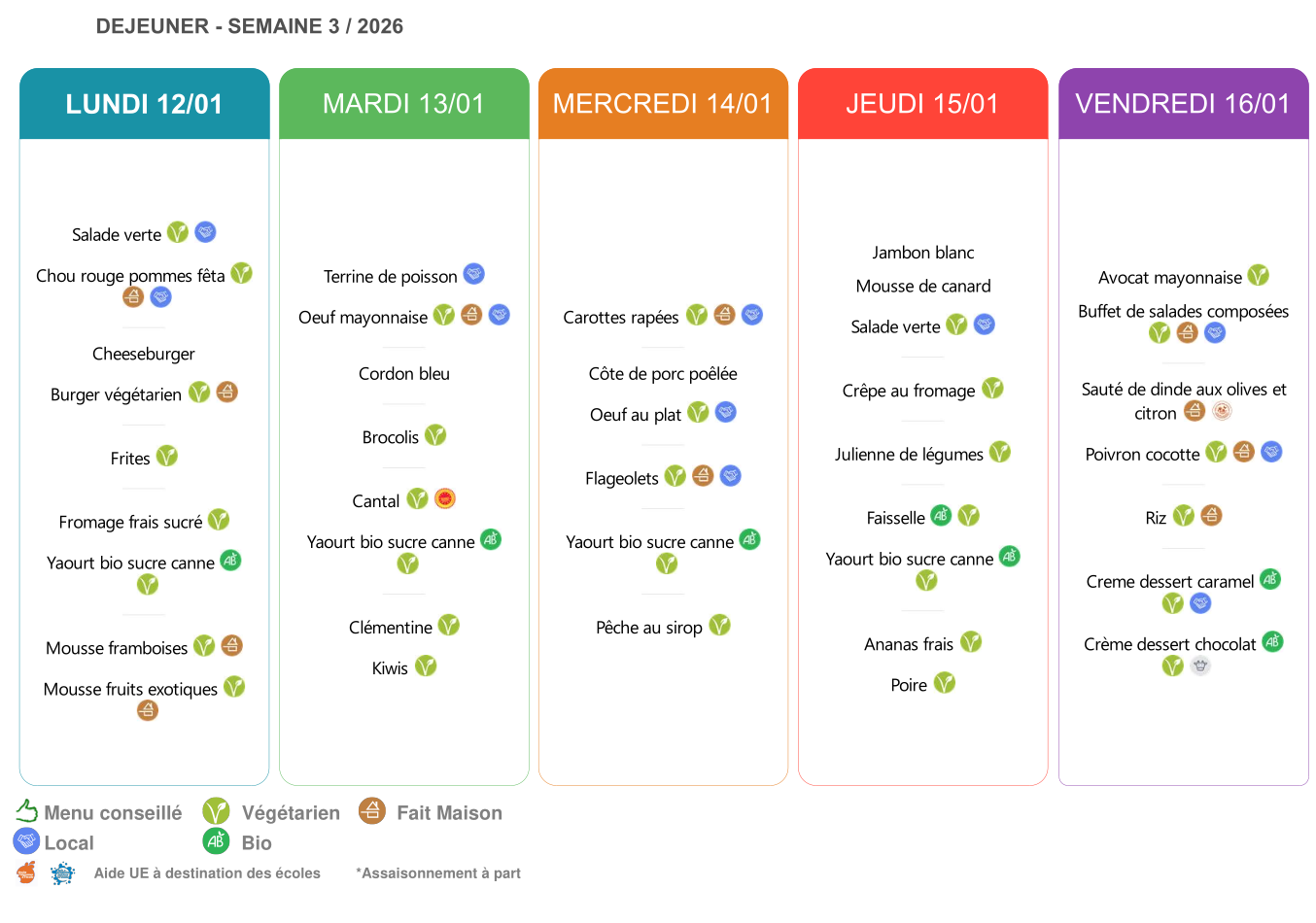
Task: Click the Bio legend icon at the bottom
Action: point(216,841)
